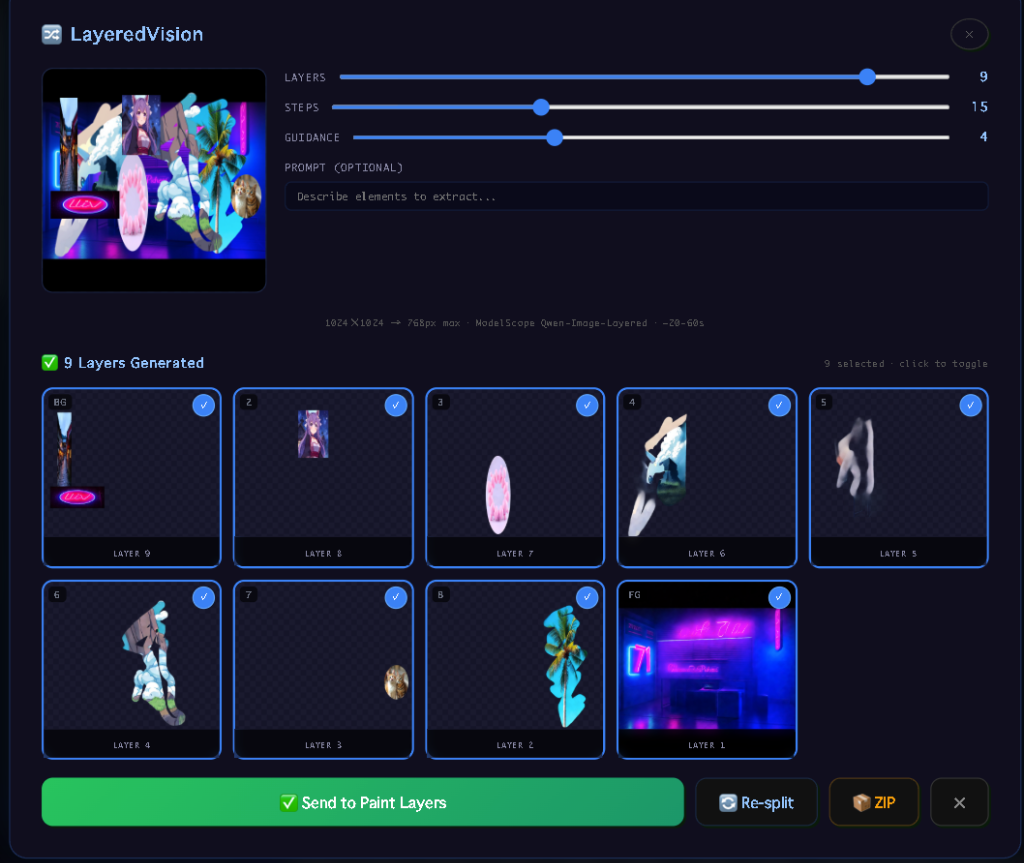This screenshot has height=863, width=1024.
Task: Click the number 8 badge on Layer 2
Action: [x=441, y=594]
